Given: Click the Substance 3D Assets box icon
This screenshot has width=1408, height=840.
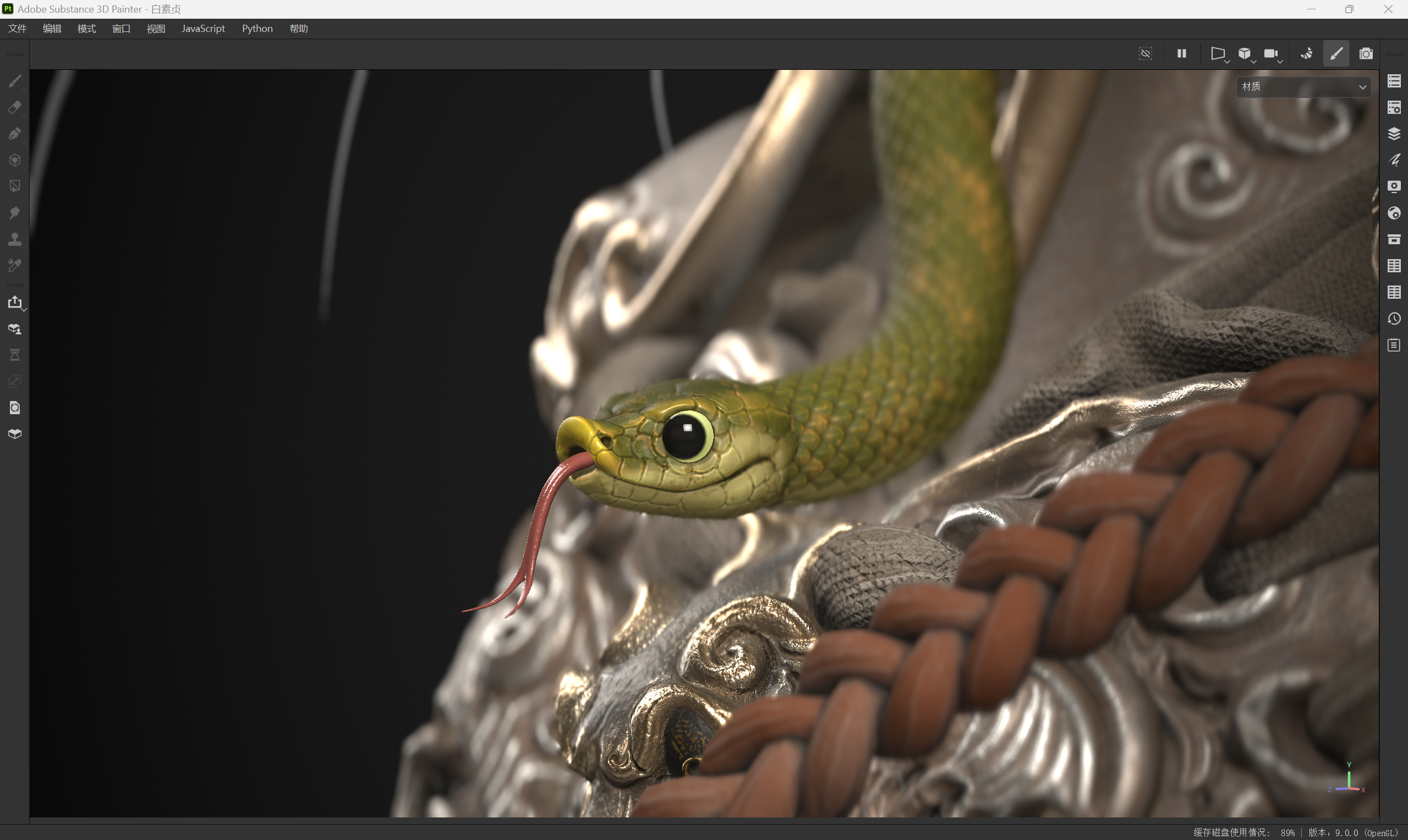Looking at the screenshot, I should pos(15,434).
